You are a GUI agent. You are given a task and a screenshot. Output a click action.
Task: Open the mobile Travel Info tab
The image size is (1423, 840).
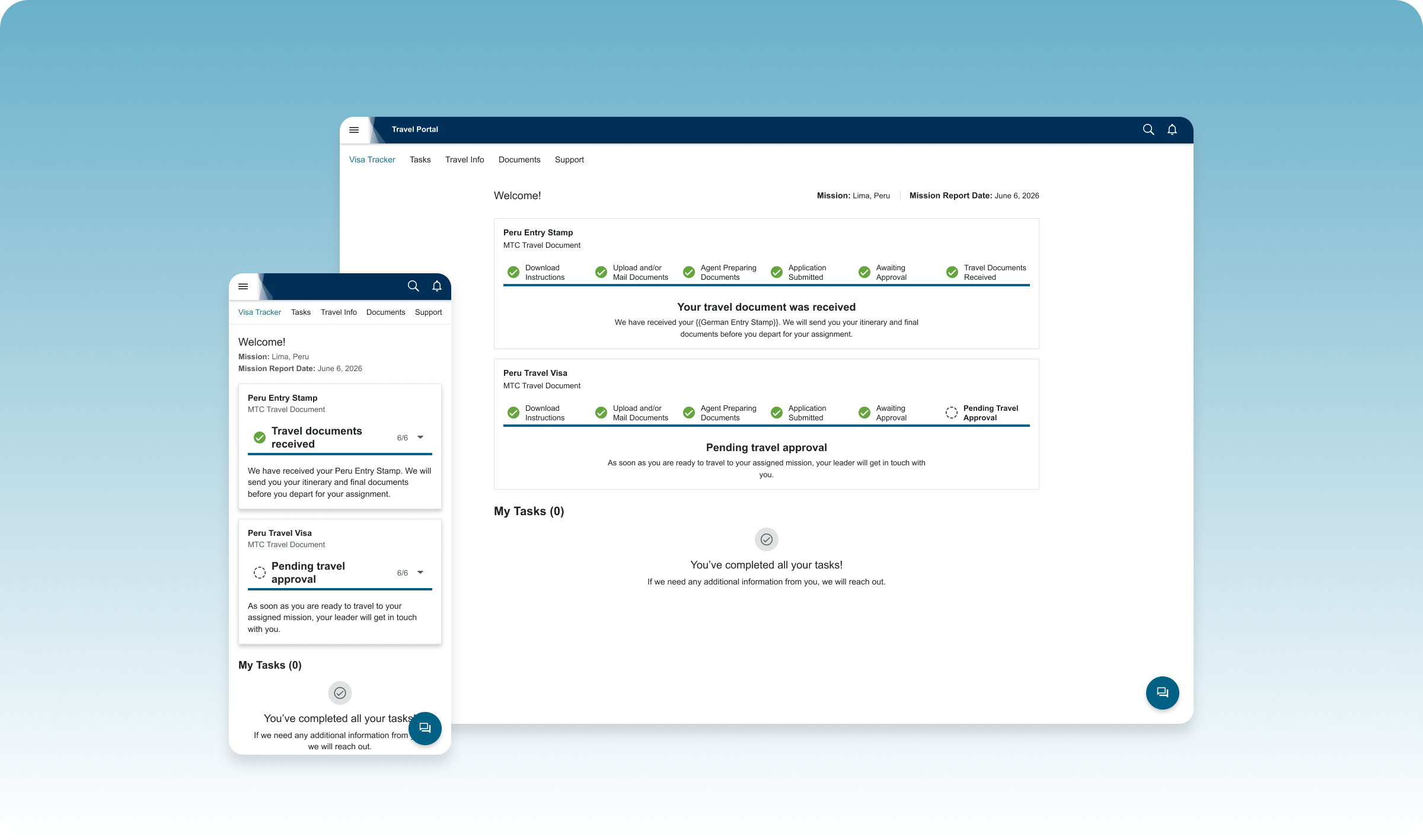[x=339, y=312]
